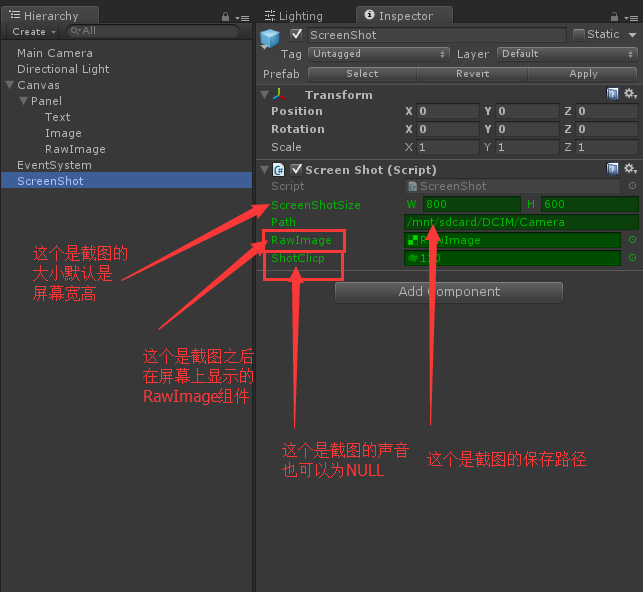Click the C# script icon
The image size is (643, 592).
point(279,169)
